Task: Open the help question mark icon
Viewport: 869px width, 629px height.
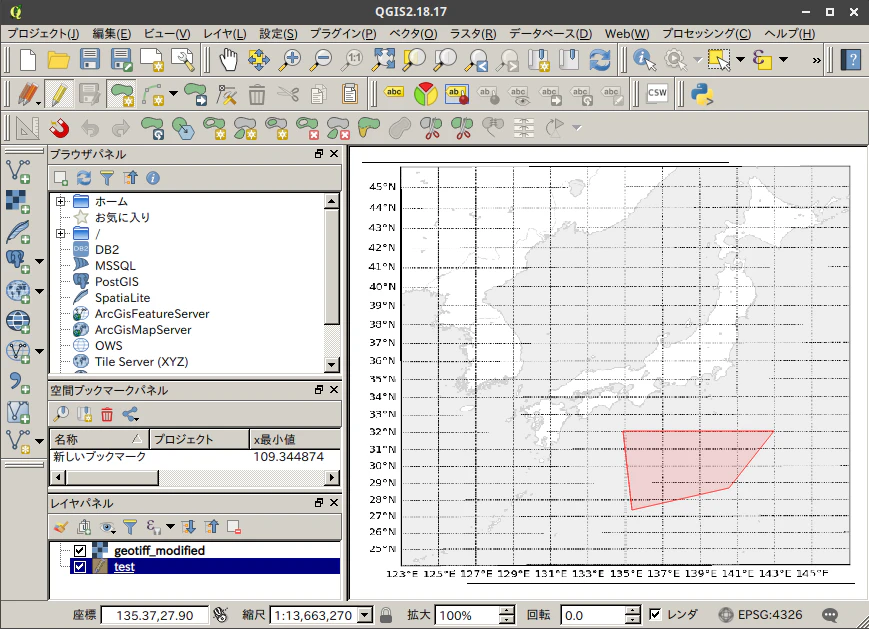Action: 851,59
